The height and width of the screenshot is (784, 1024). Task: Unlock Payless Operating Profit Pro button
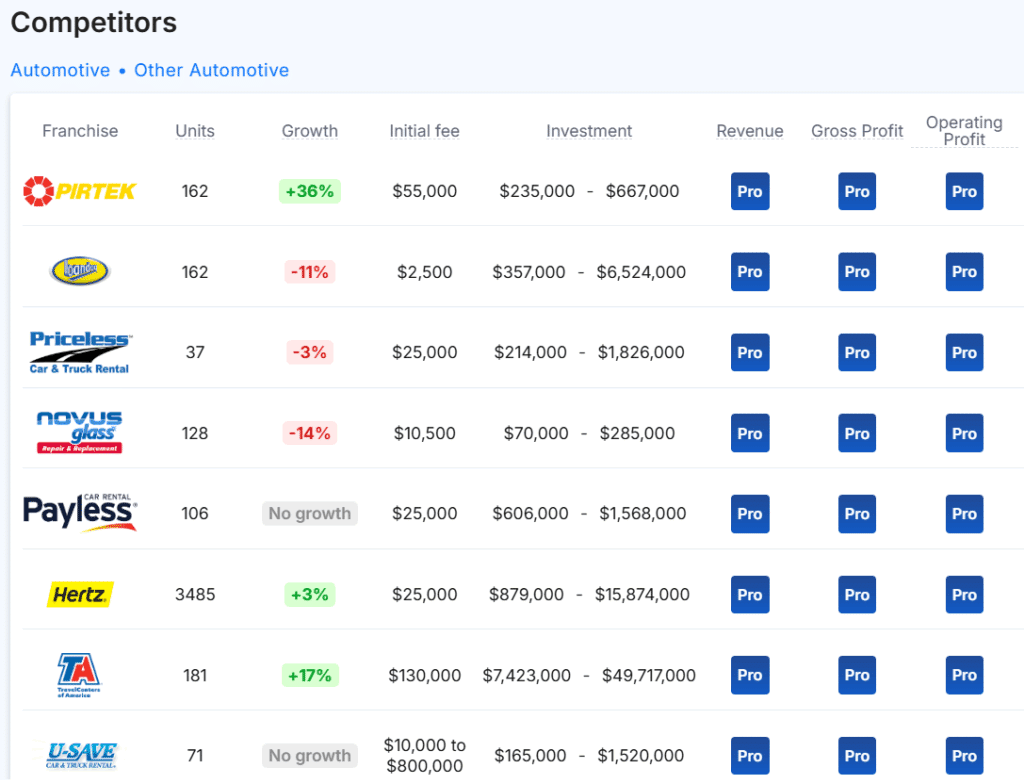click(x=964, y=514)
